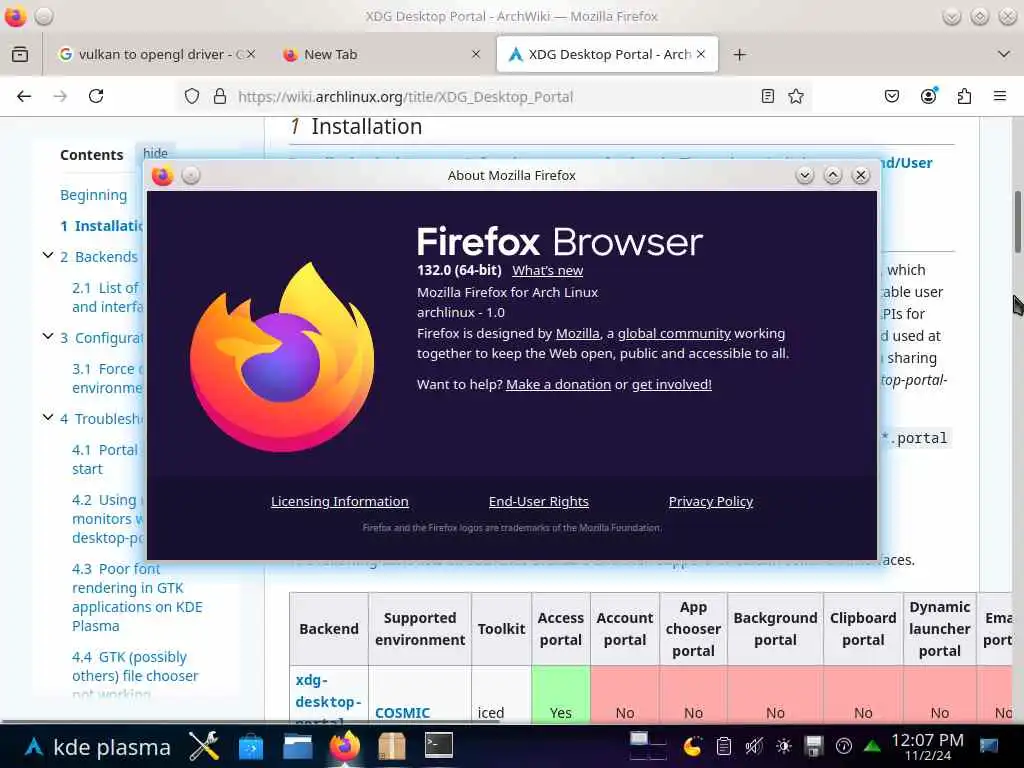Open the list all tabs dropdown arrow

click(1004, 54)
